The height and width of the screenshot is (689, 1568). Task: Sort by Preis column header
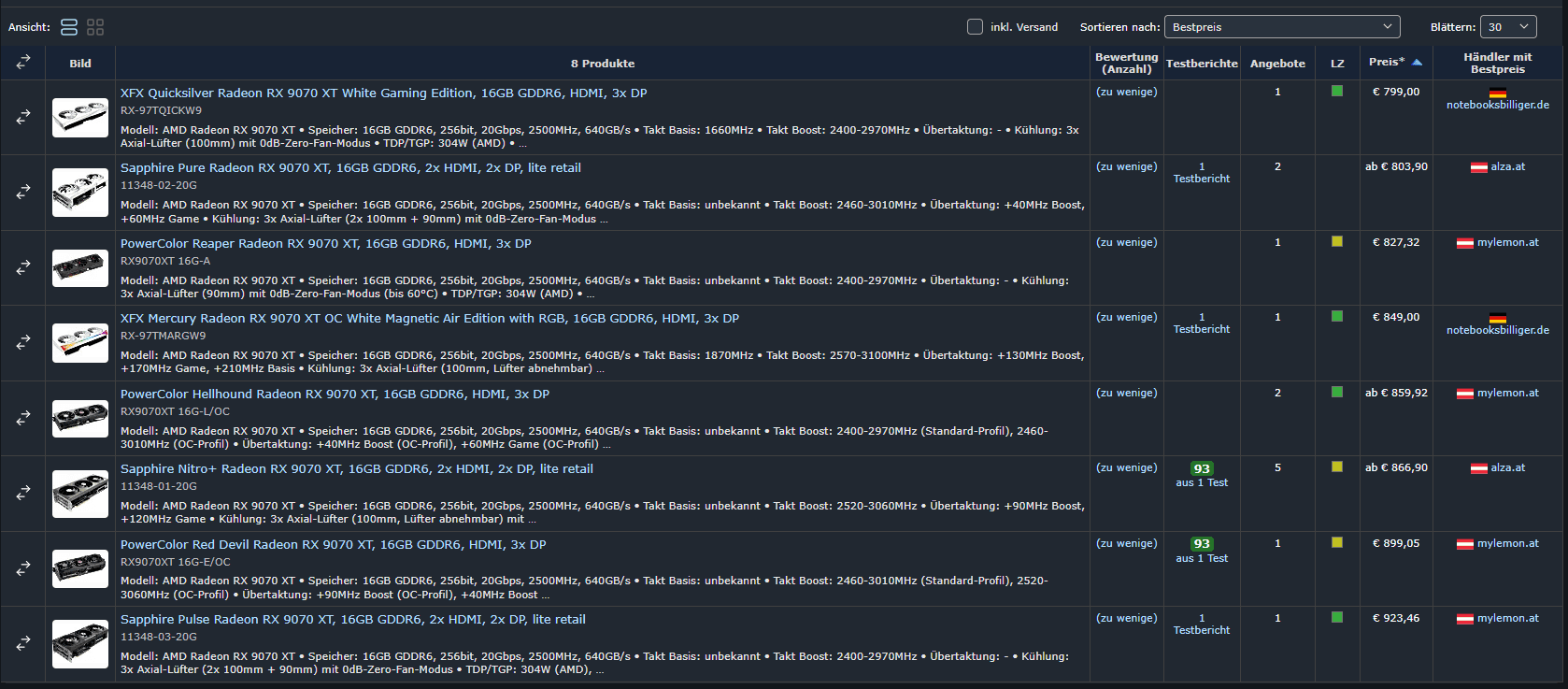coord(1387,62)
